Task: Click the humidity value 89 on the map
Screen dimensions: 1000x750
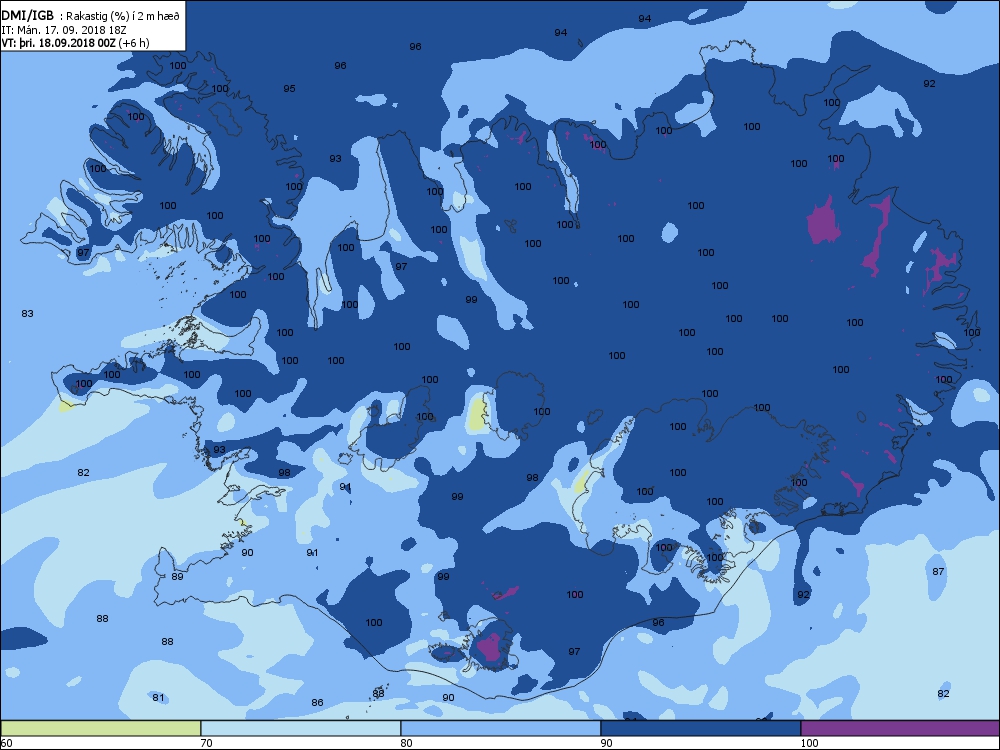Action: [x=177, y=576]
